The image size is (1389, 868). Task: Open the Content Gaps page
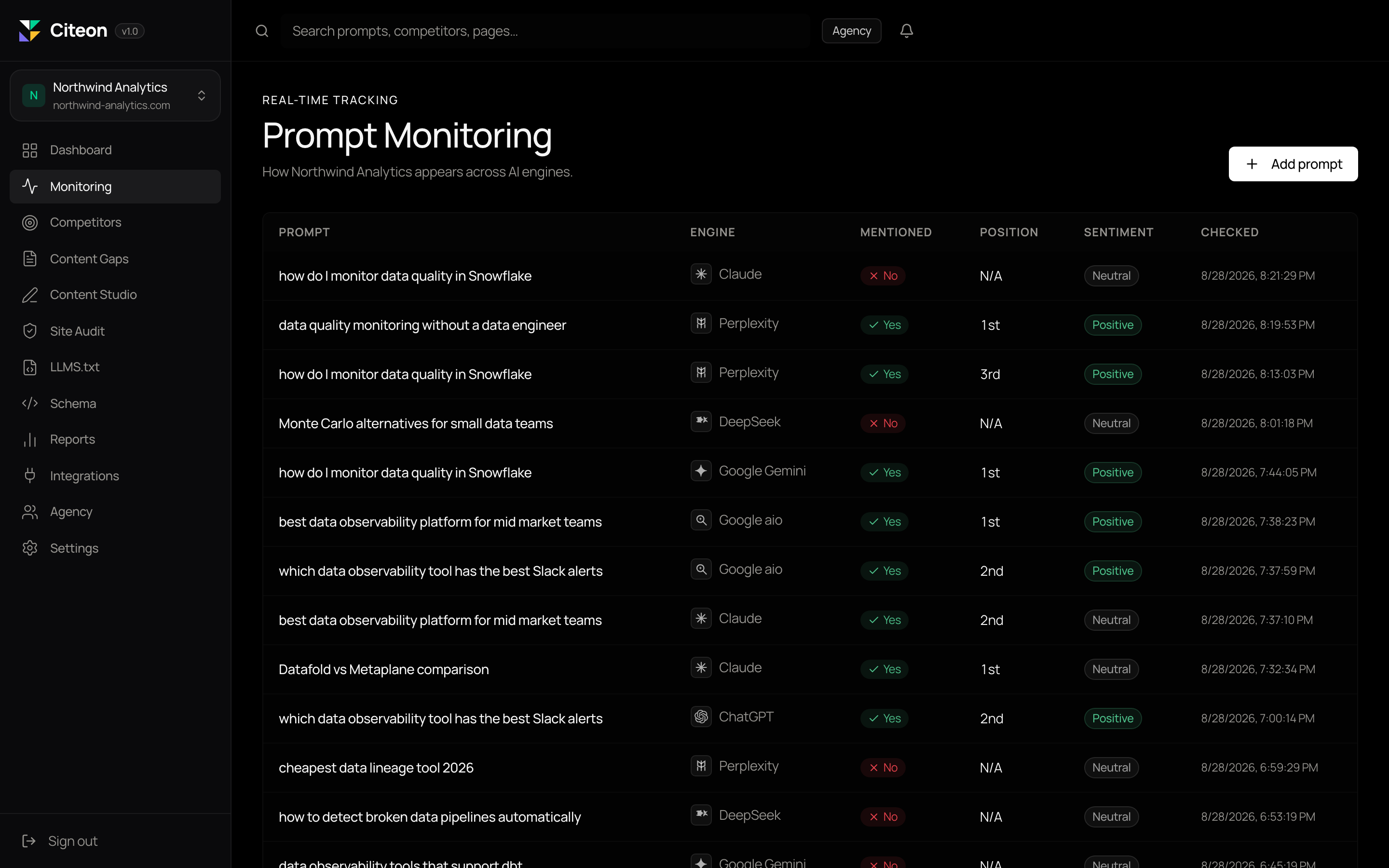(115, 259)
